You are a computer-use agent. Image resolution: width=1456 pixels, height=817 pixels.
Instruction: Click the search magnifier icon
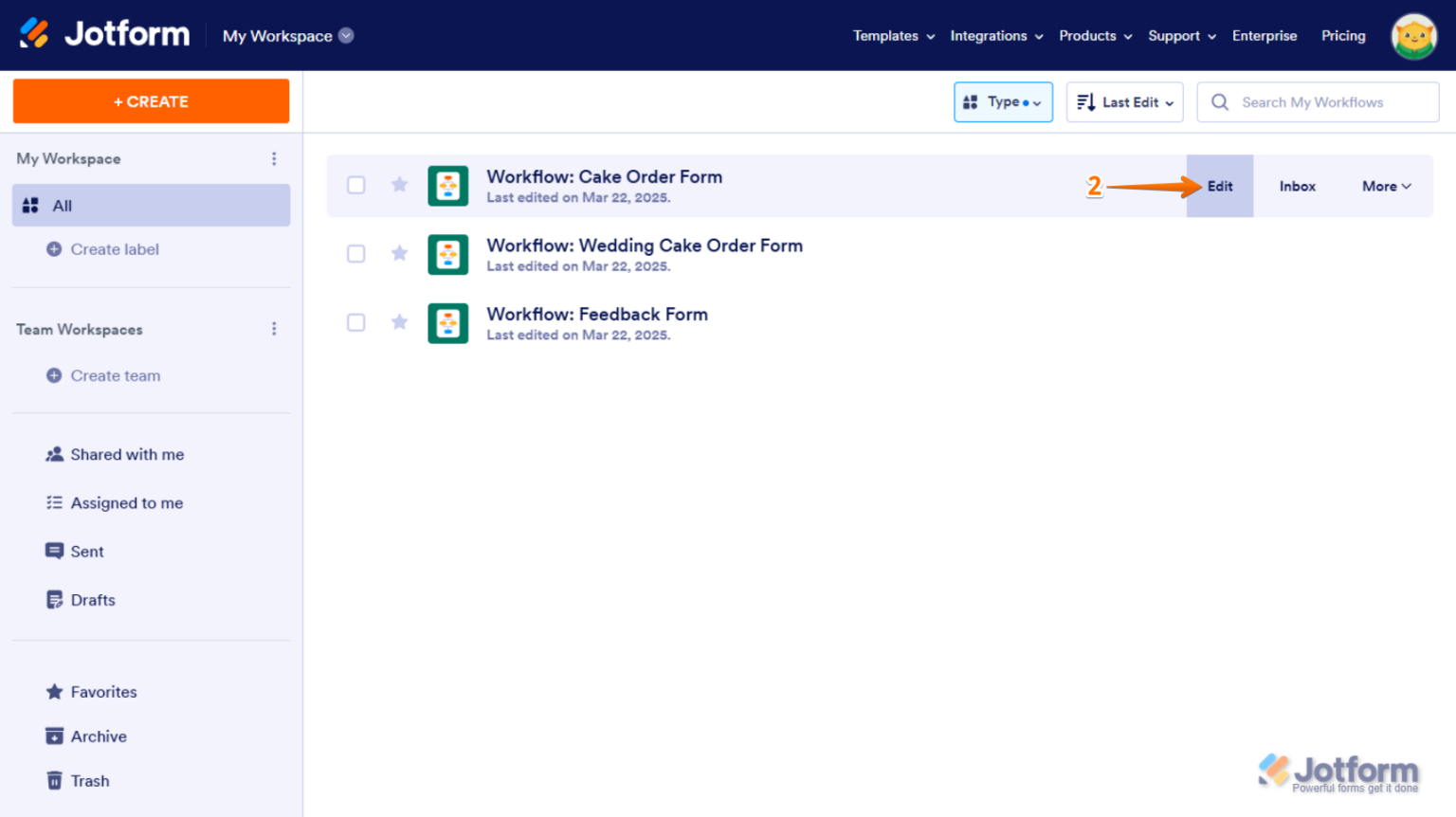coord(1220,101)
